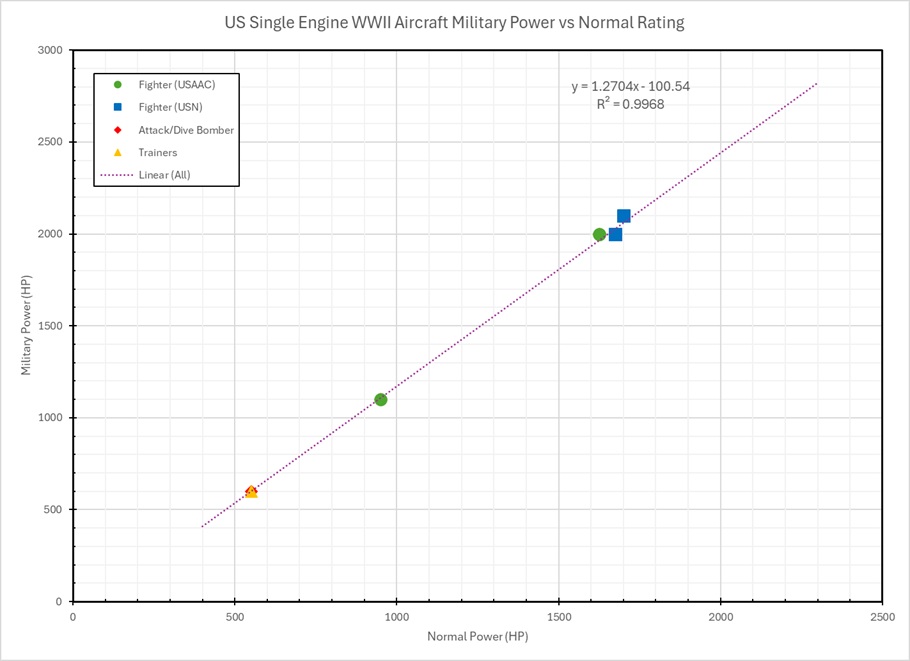Click the trendline equation y = 1.2704x - 100.54
The image size is (910, 661).
pyautogui.click(x=630, y=87)
